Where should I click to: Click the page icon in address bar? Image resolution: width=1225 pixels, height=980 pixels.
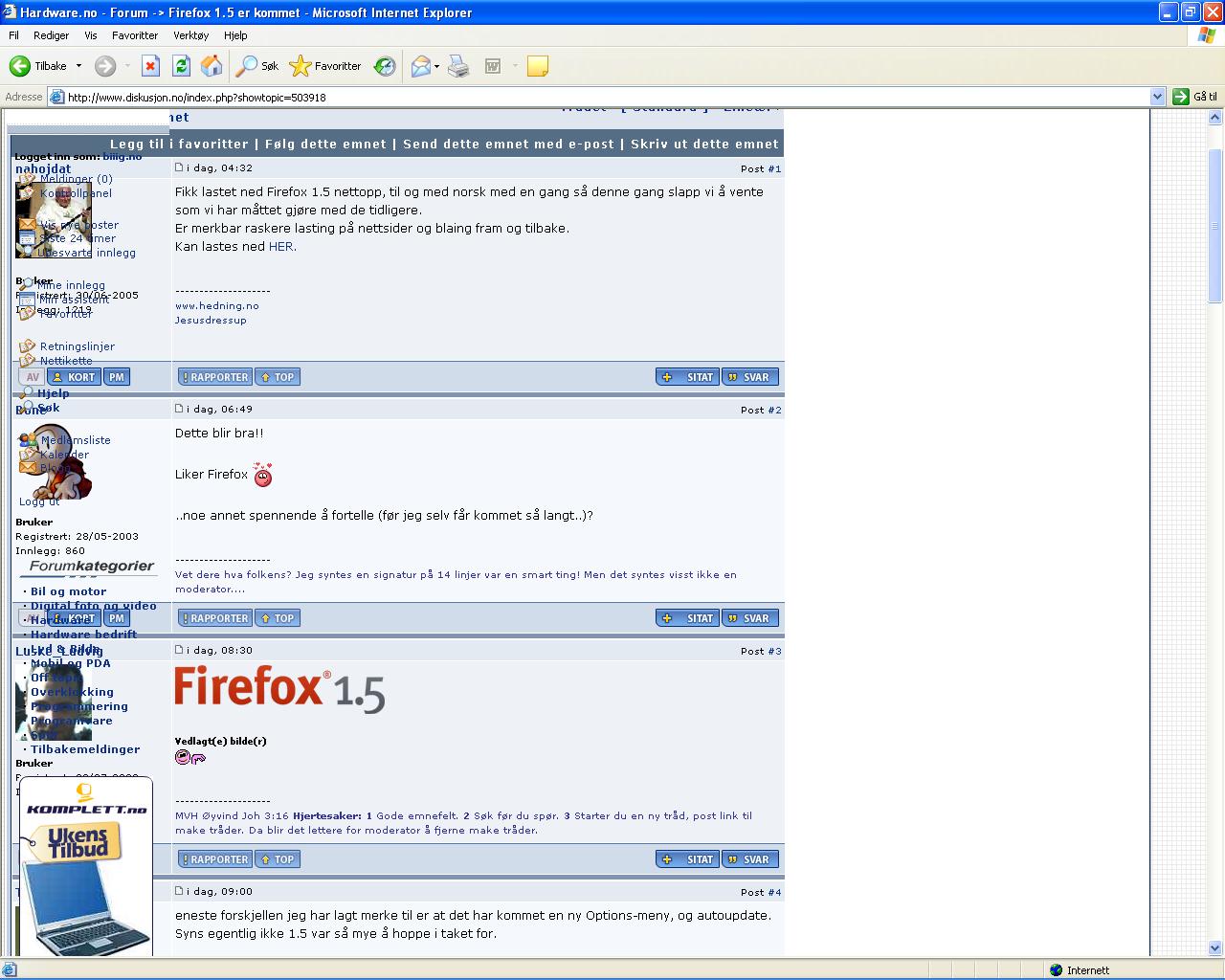tap(56, 97)
